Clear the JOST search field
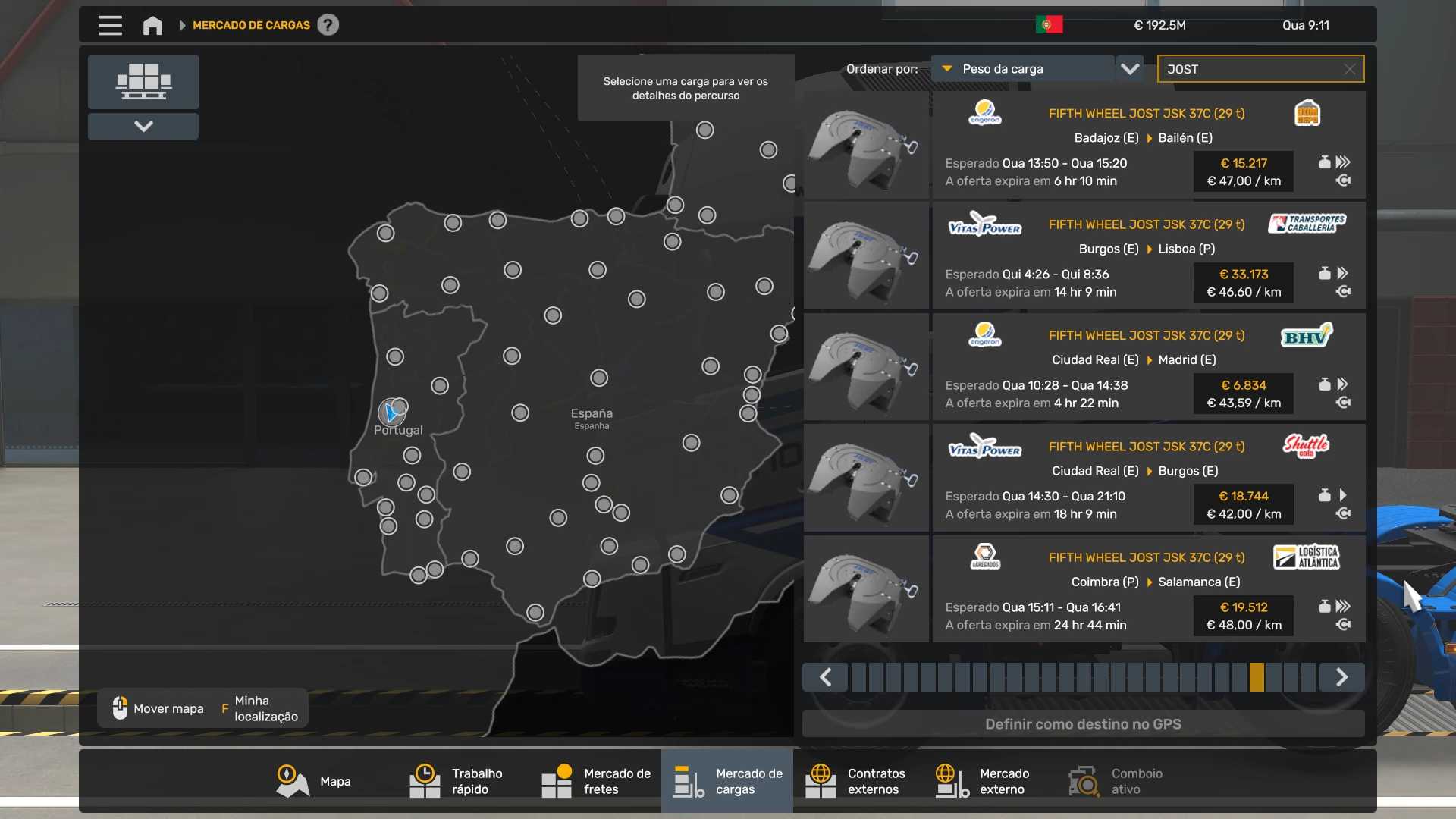The image size is (1456, 819). point(1349,69)
